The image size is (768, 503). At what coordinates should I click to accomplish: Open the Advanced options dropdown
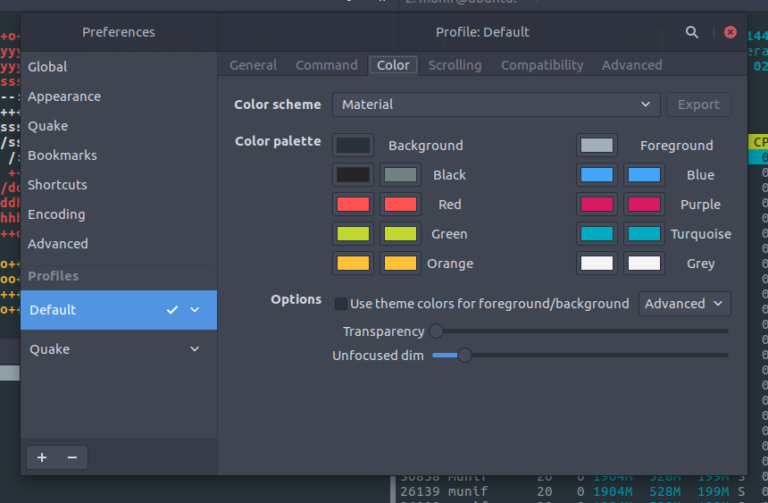click(x=684, y=304)
